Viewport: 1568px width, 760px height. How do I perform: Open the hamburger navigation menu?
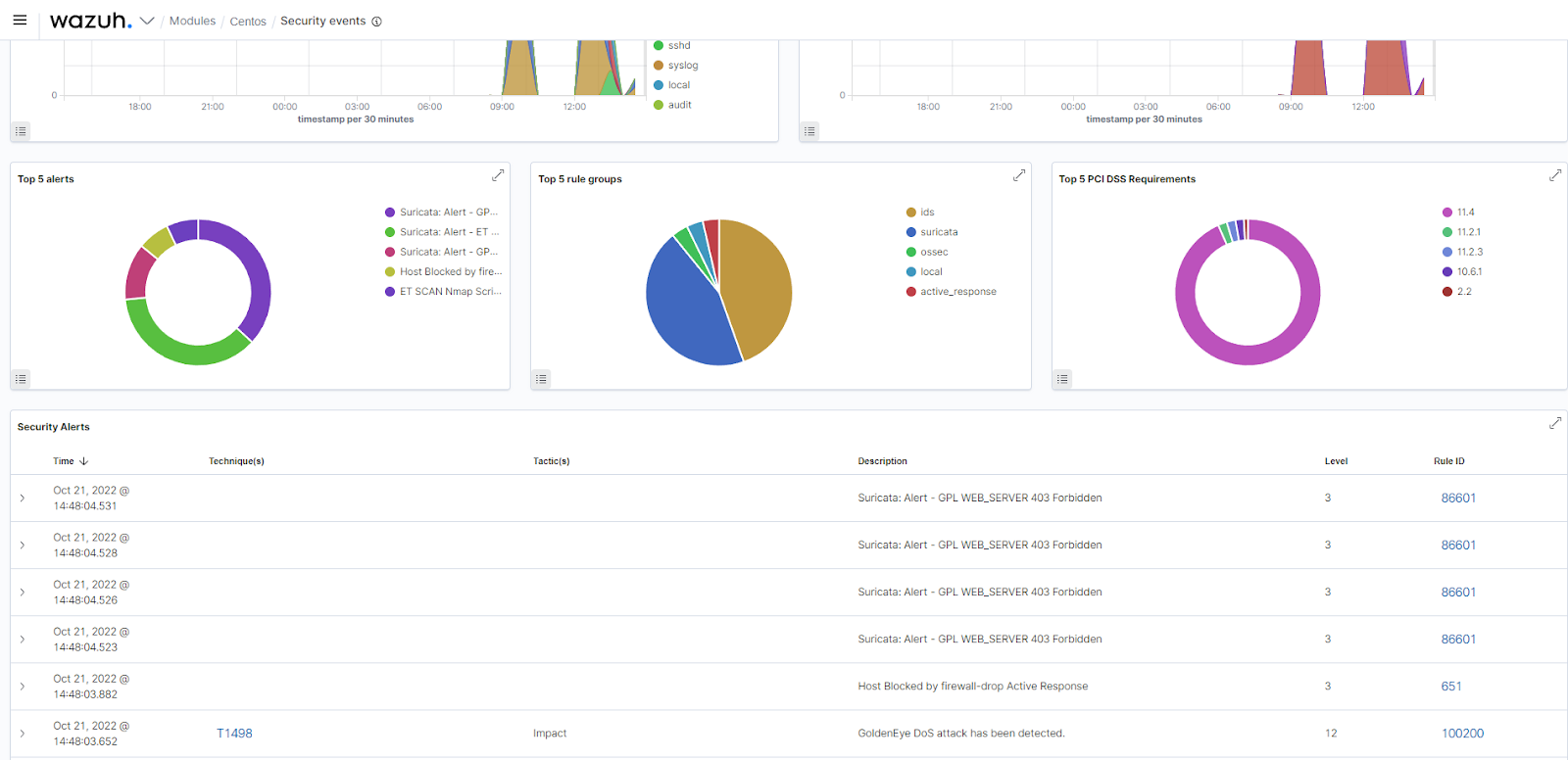[20, 20]
